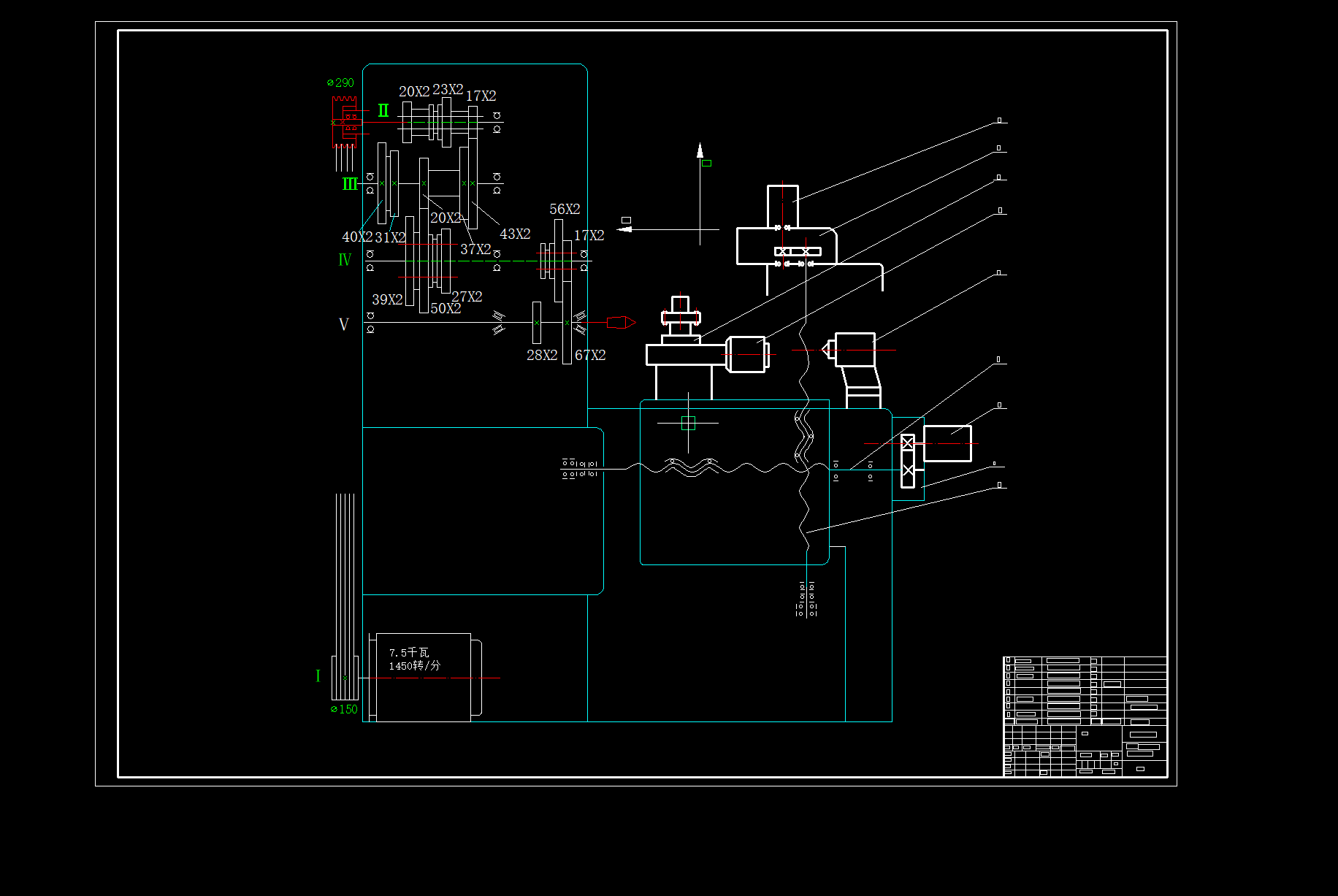Select the 7.5千瓦 motor power text

(x=409, y=653)
